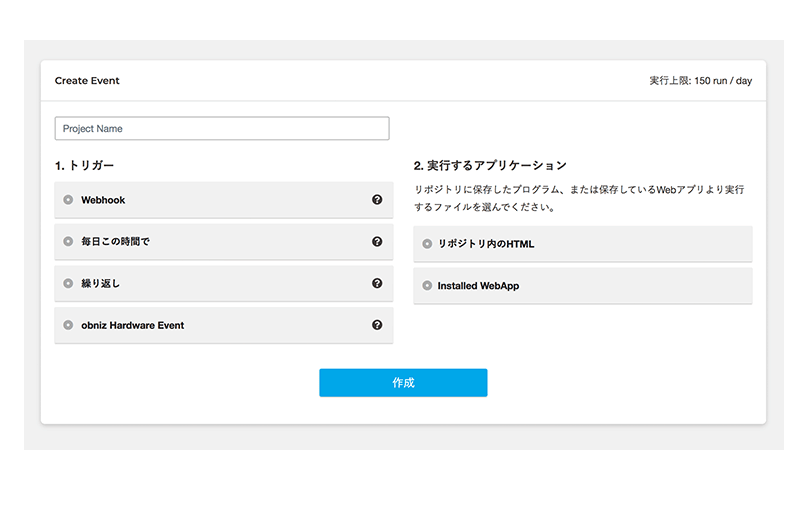Expand the 毎日この時間で option label
Screen dimensions: 800x510
click(115, 242)
